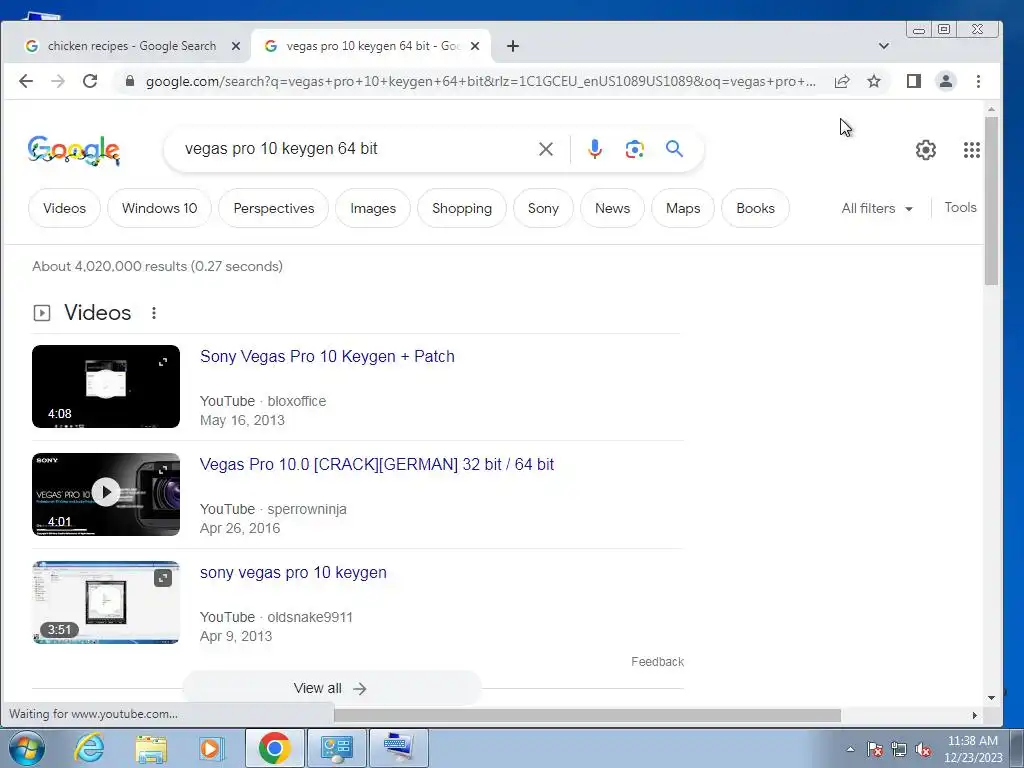Select the Books filter chip
The image size is (1024, 768).
(756, 208)
